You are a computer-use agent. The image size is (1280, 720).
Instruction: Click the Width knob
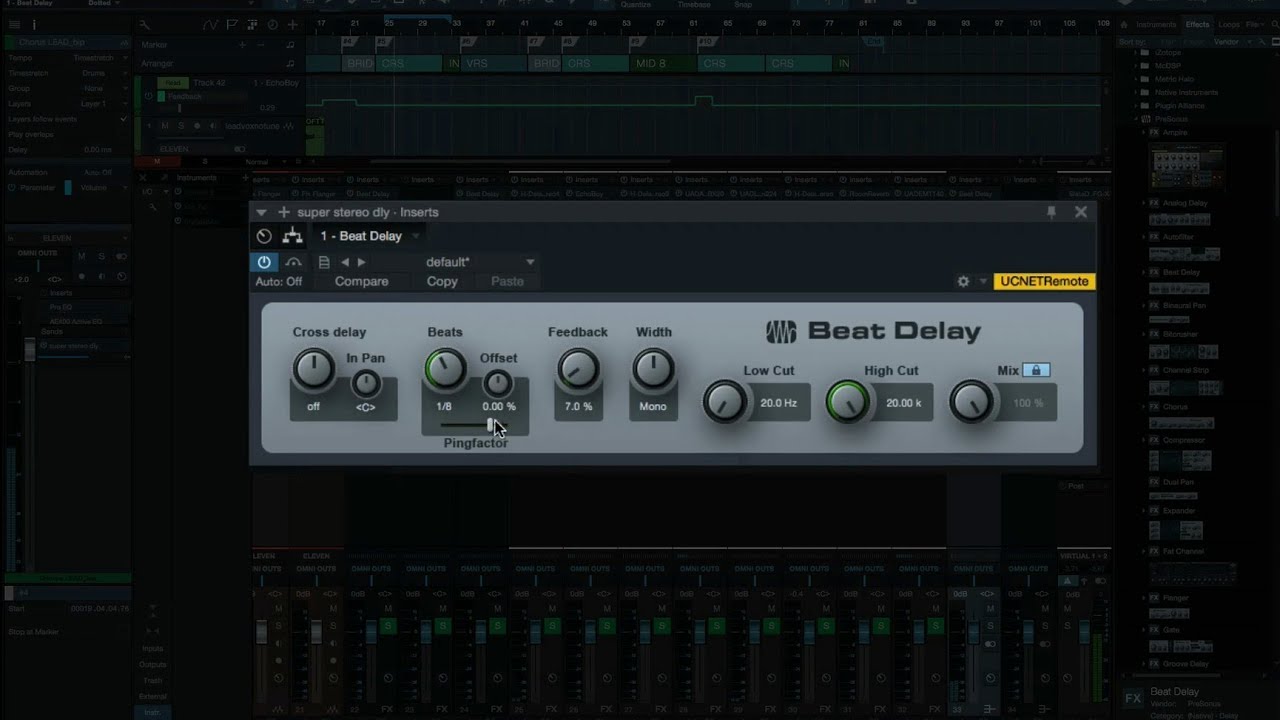[x=653, y=369]
